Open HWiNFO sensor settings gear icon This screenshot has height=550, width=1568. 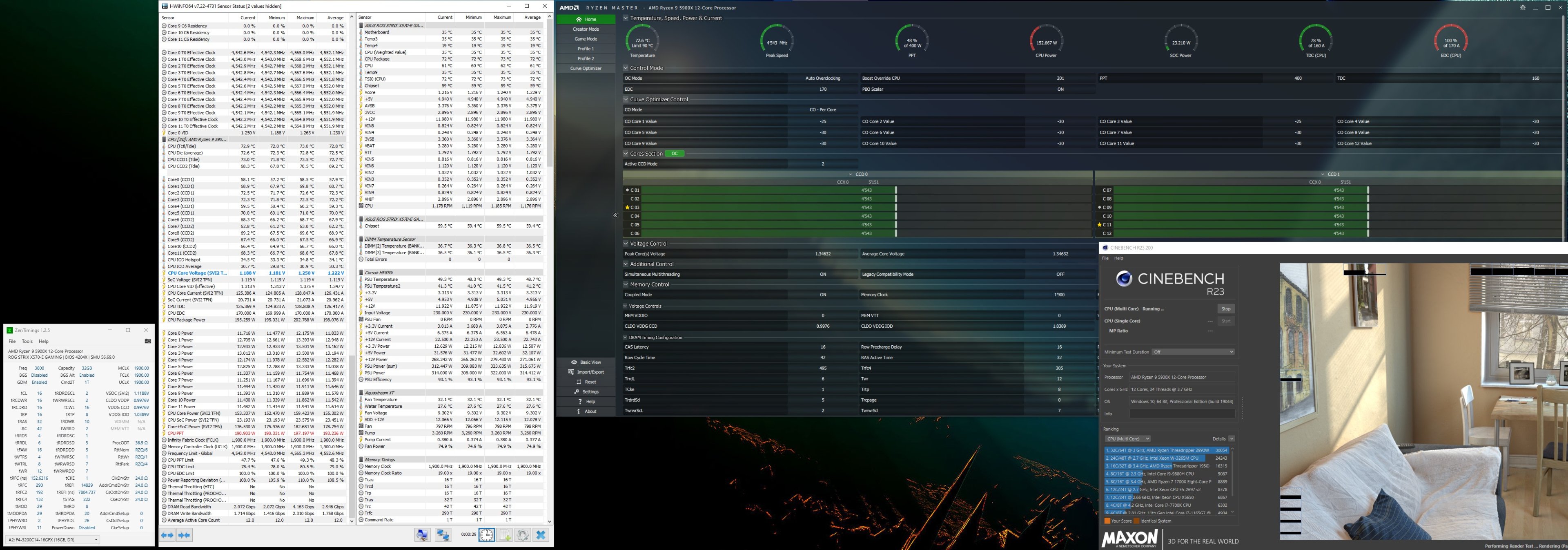(x=522, y=535)
